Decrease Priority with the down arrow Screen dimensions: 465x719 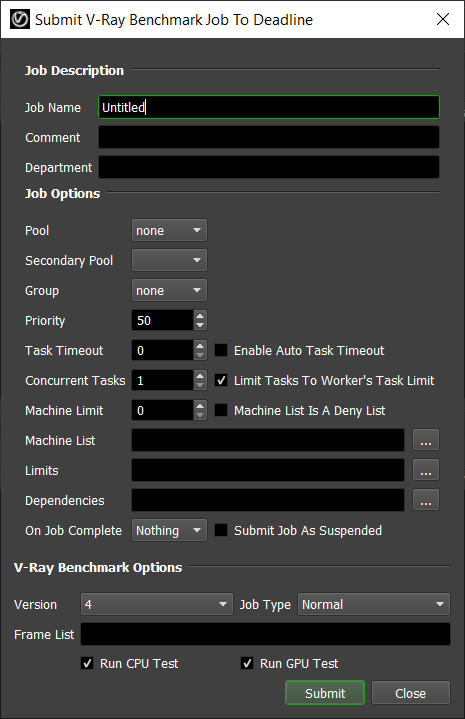coord(200,325)
